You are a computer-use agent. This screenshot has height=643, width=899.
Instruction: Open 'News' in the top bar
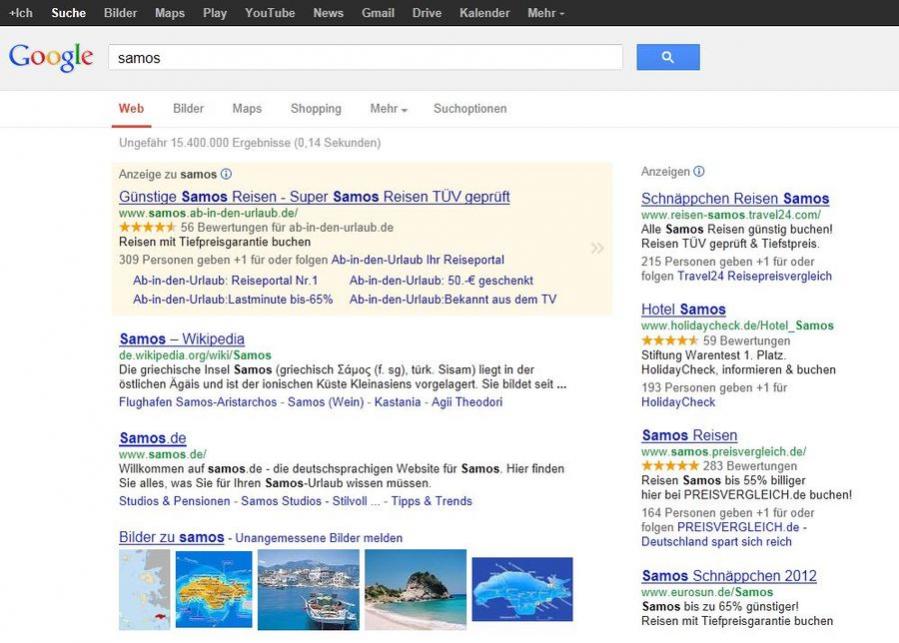coord(328,13)
